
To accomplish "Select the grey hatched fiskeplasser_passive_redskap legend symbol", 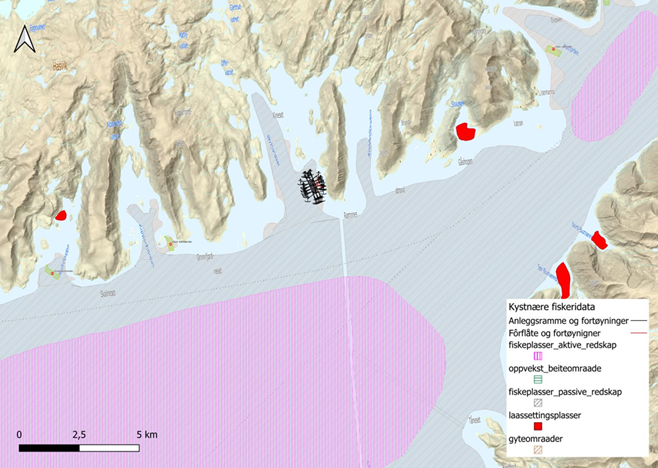I will [x=537, y=402].
